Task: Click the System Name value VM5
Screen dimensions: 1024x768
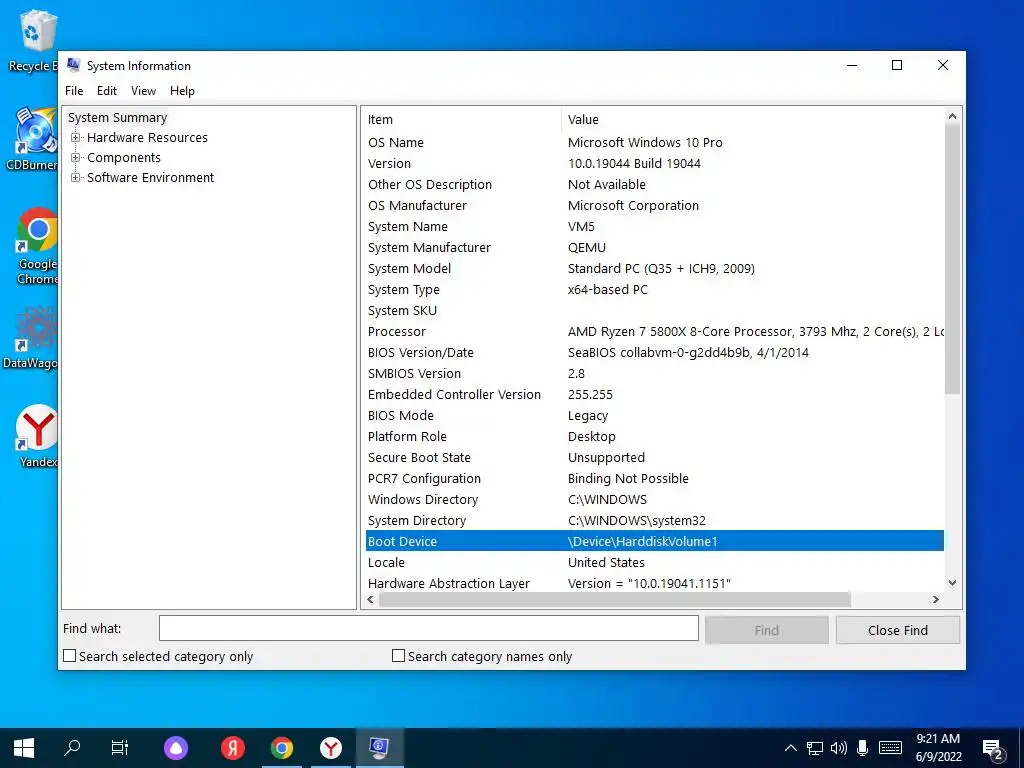Action: pos(581,227)
